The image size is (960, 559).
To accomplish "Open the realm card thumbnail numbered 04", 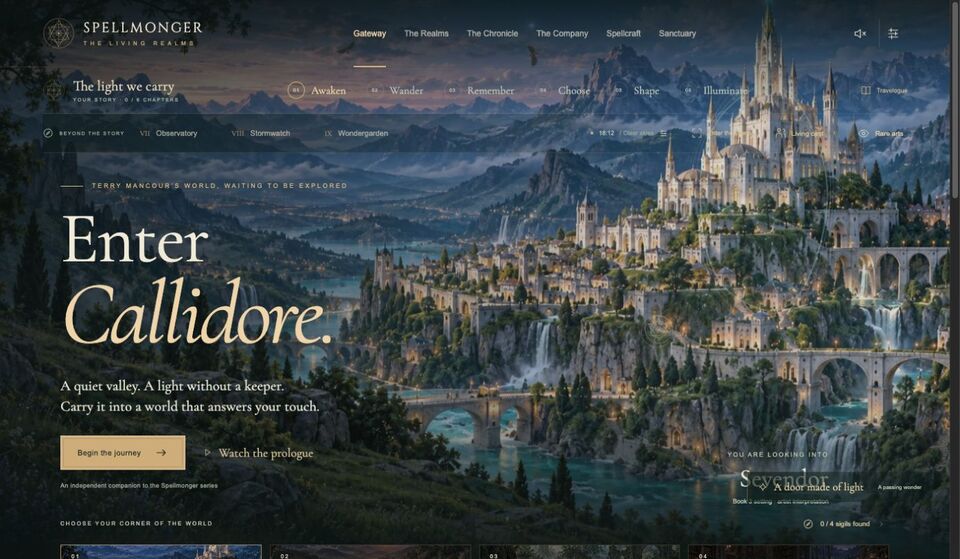I will (x=788, y=552).
